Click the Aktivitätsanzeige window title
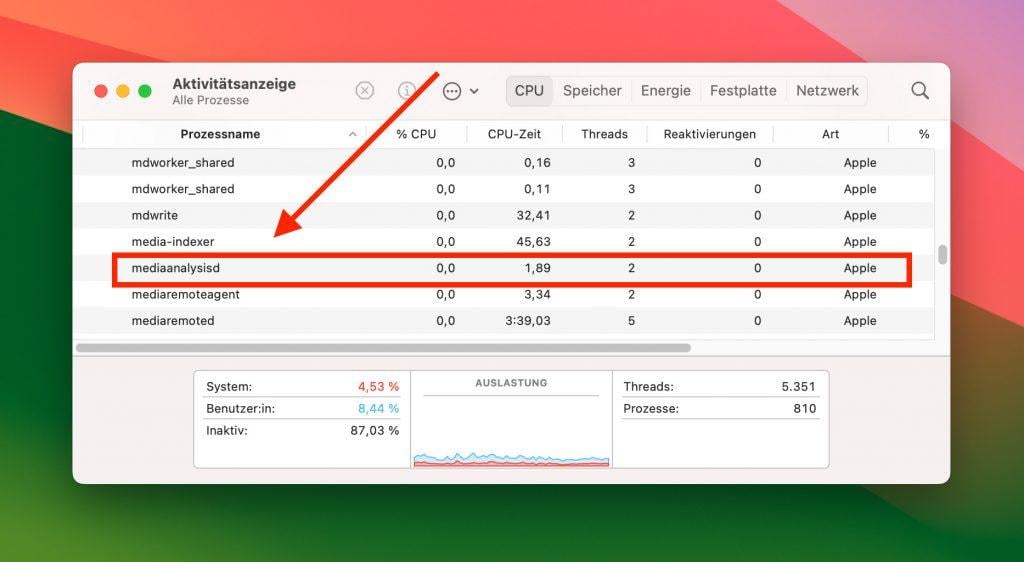The height and width of the screenshot is (562, 1024). tap(234, 84)
